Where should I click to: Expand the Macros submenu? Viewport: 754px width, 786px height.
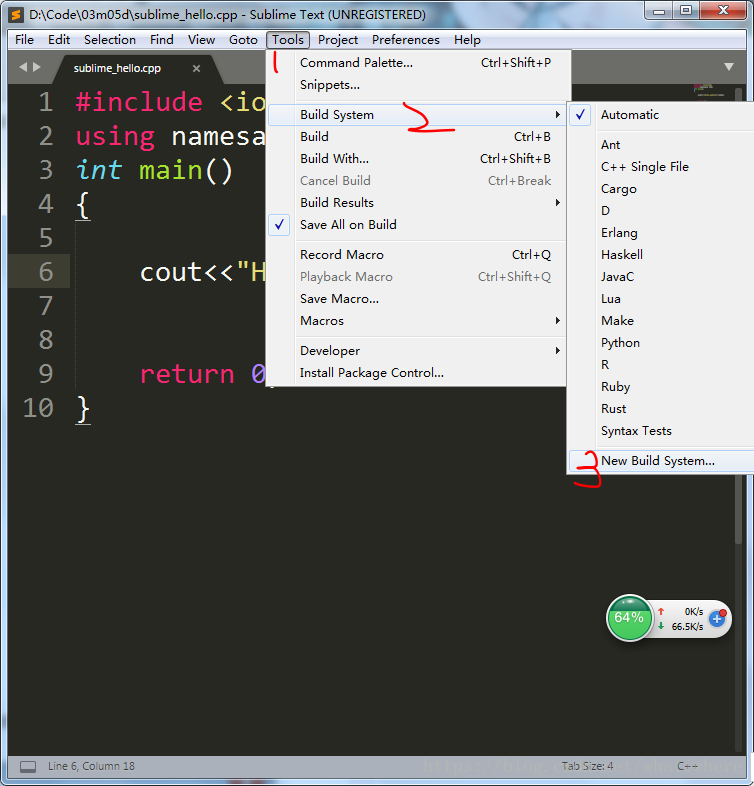pyautogui.click(x=417, y=321)
